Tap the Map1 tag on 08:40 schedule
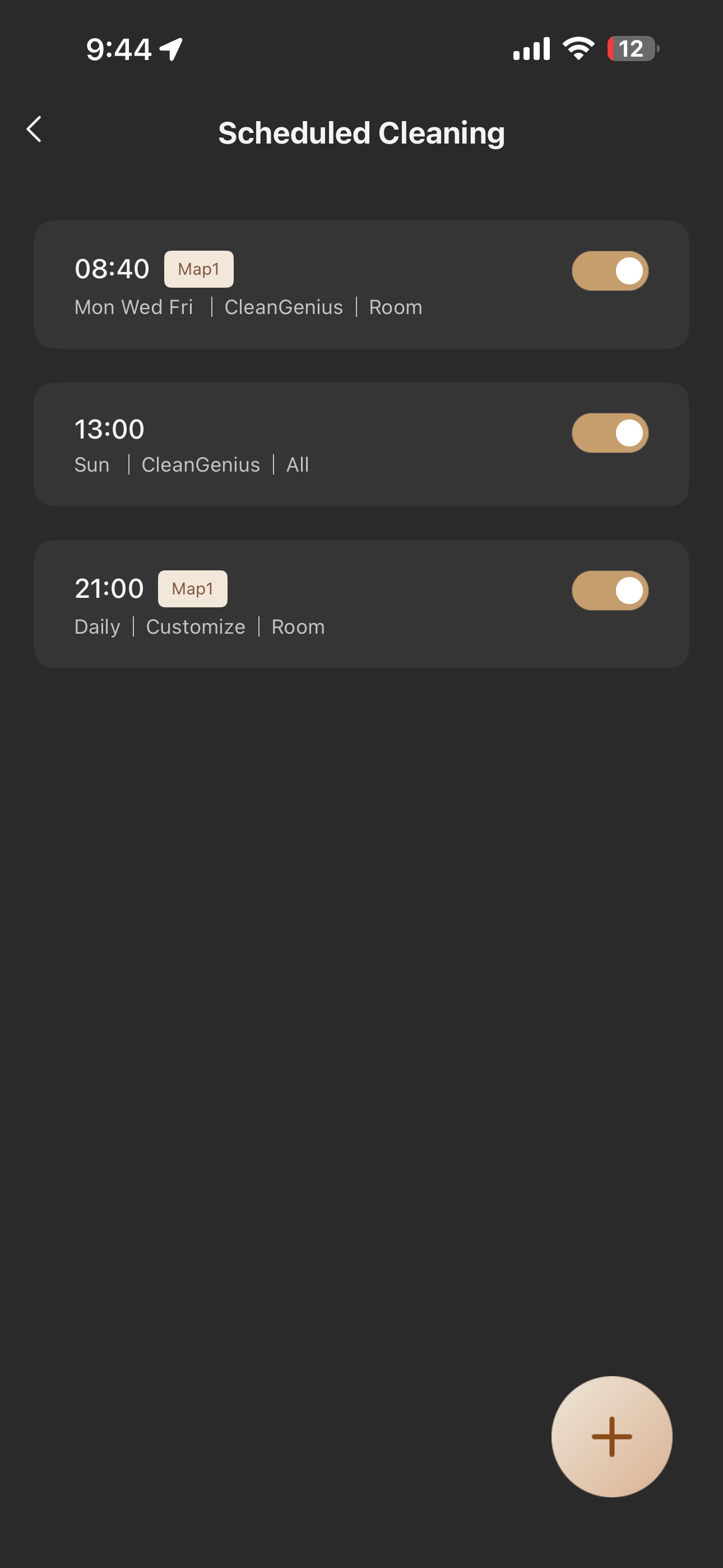Image resolution: width=723 pixels, height=1568 pixels. point(198,269)
